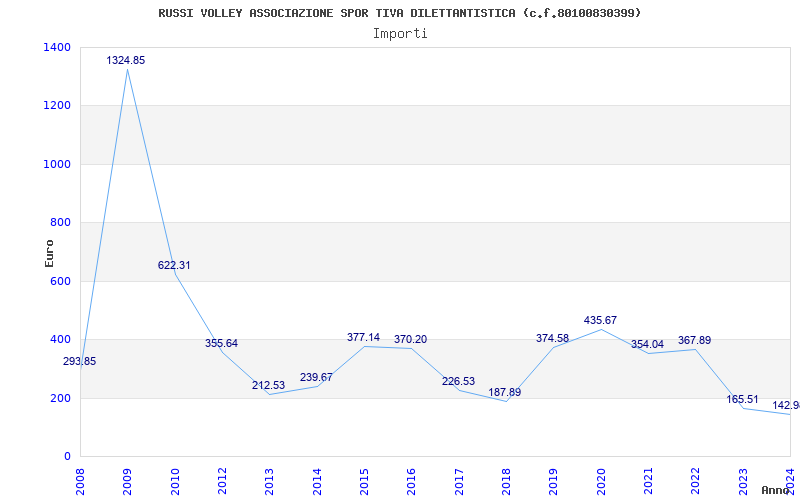
Task: Click the x-axis year 2019
Action: 554,481
